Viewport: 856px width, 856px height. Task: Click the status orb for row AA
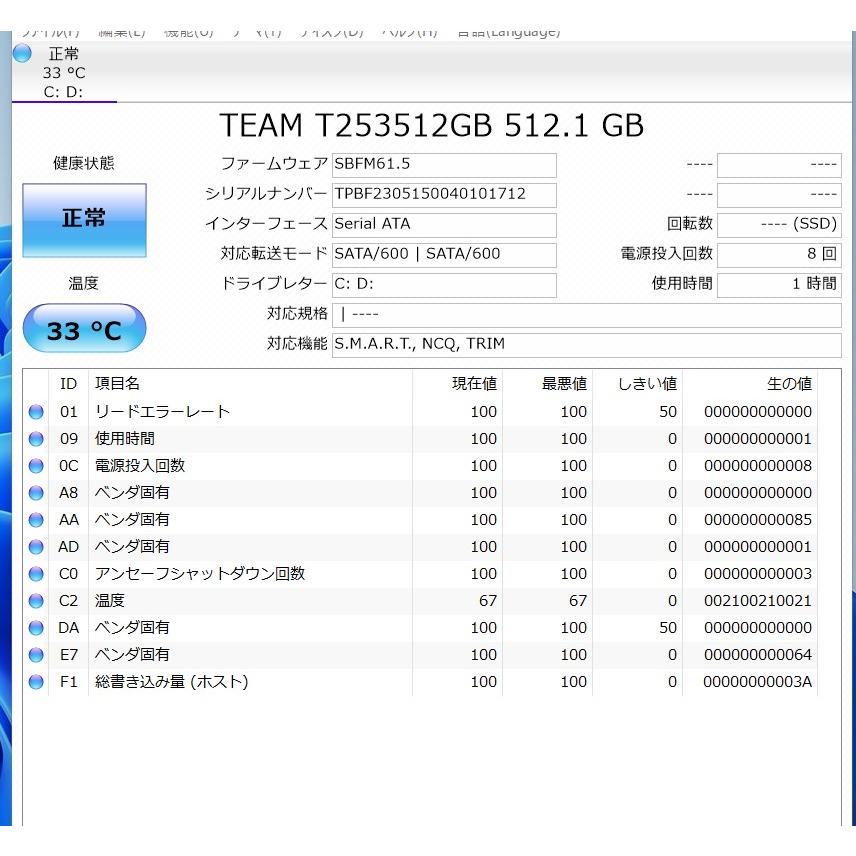tap(36, 520)
